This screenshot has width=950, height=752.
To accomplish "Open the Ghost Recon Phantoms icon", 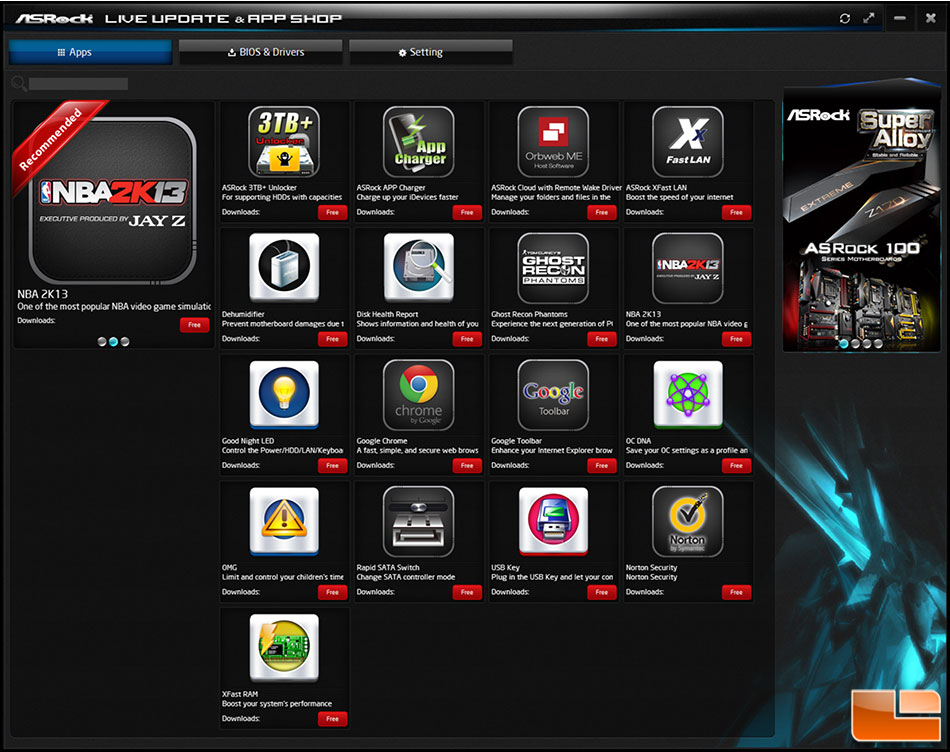I will click(x=553, y=268).
